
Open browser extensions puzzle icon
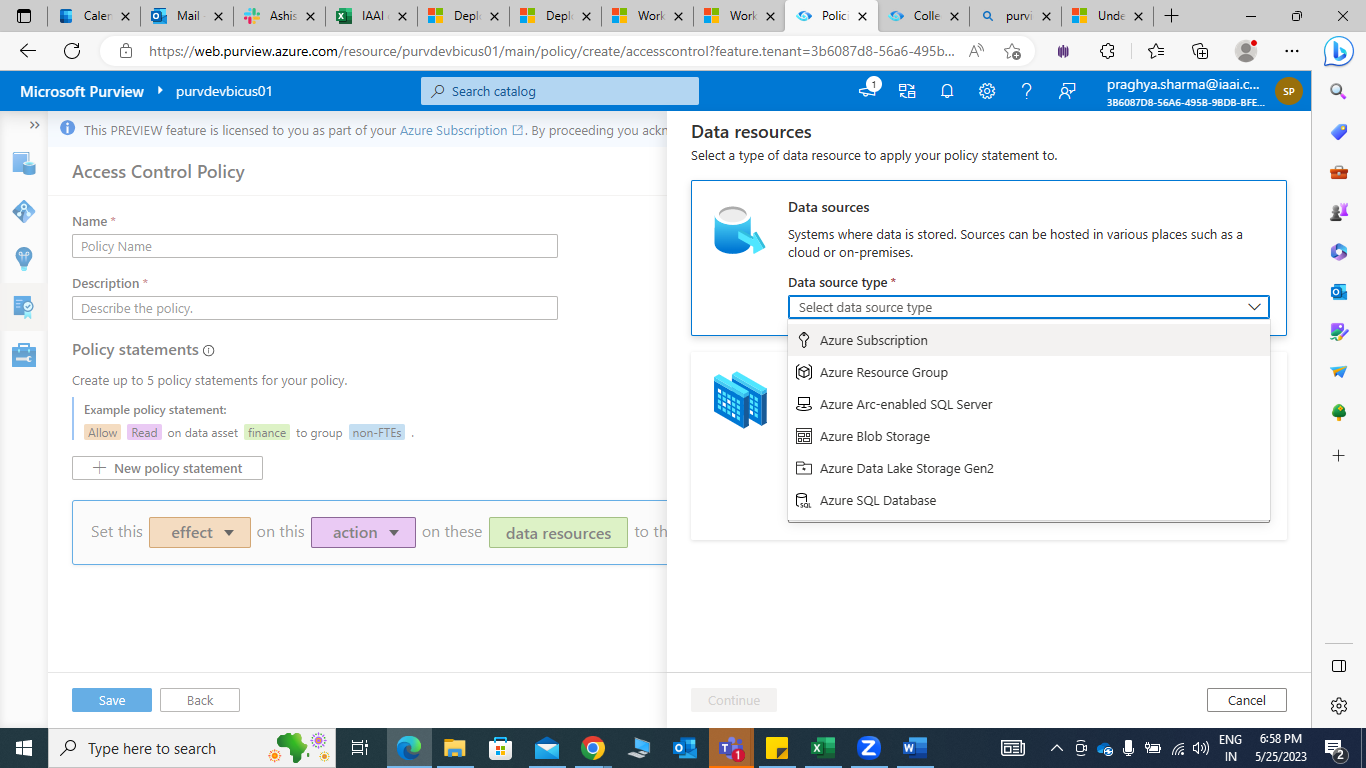tap(1107, 52)
